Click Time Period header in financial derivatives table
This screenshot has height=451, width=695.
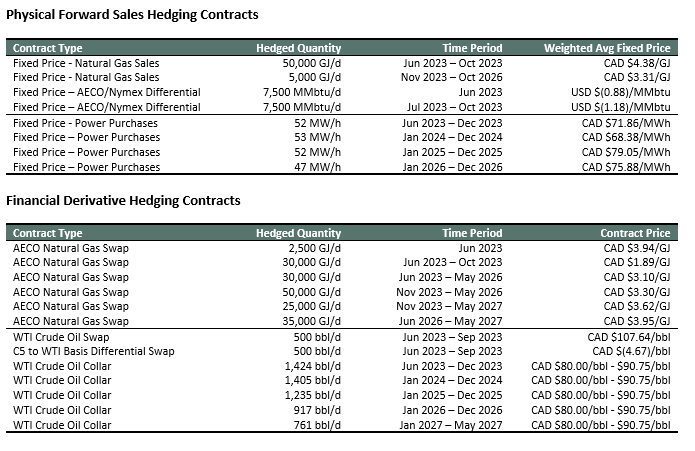(472, 233)
